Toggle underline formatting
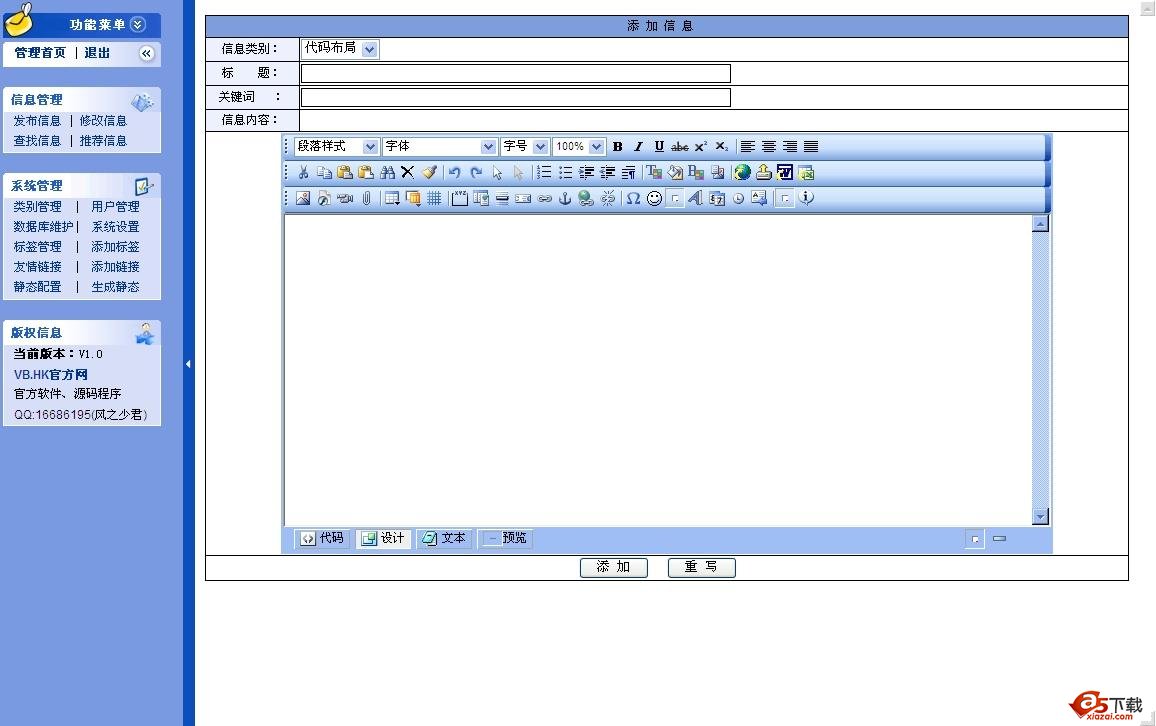1156x726 pixels. click(659, 147)
